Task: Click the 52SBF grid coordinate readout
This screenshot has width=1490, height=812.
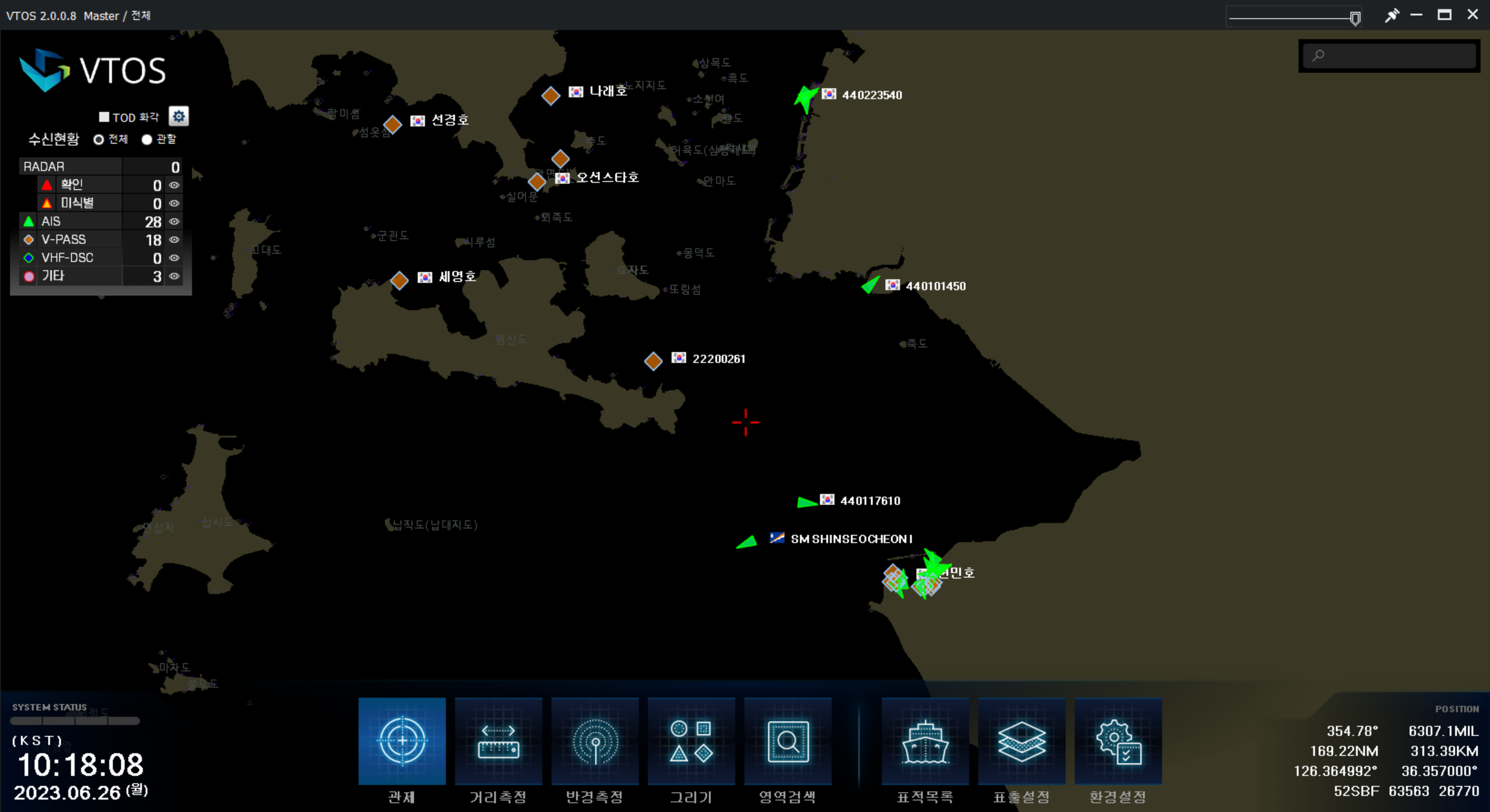Action: coord(1356,791)
